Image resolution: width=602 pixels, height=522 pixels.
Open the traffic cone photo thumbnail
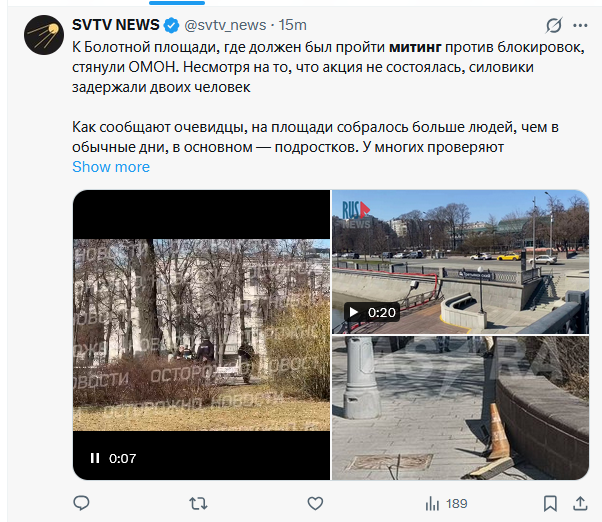click(460, 408)
